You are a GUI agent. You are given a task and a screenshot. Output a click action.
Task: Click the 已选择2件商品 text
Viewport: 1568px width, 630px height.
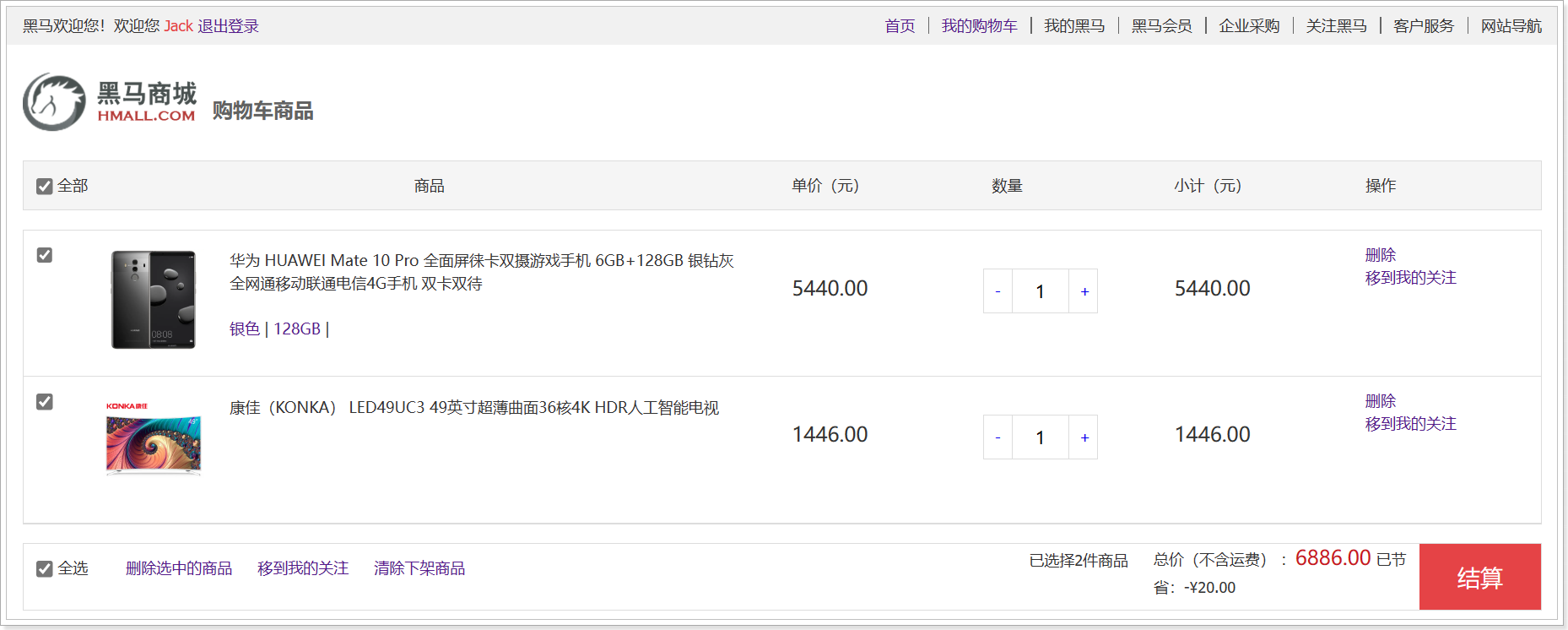(x=1079, y=561)
